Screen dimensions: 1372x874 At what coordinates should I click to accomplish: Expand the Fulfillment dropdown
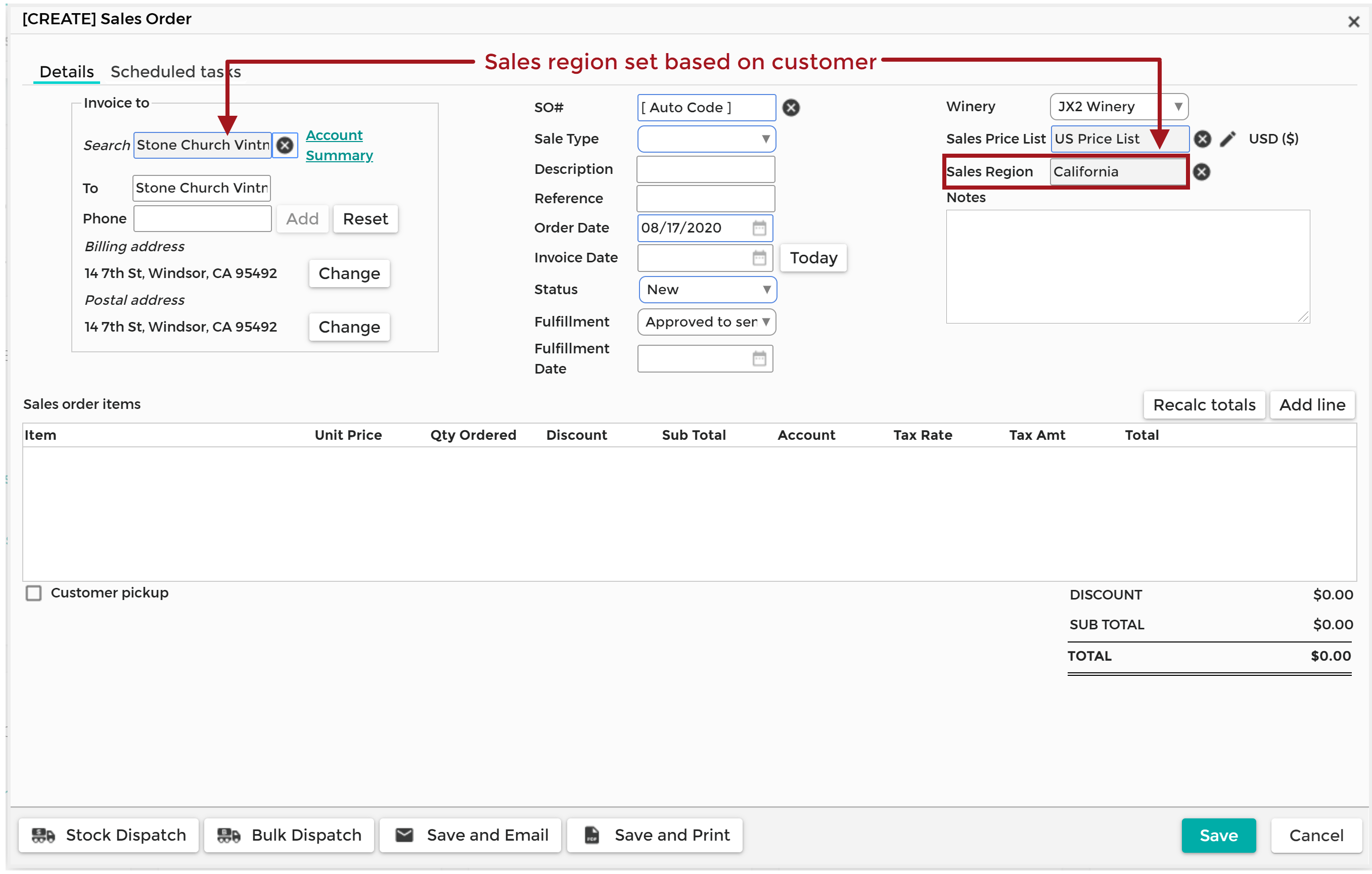[707, 322]
